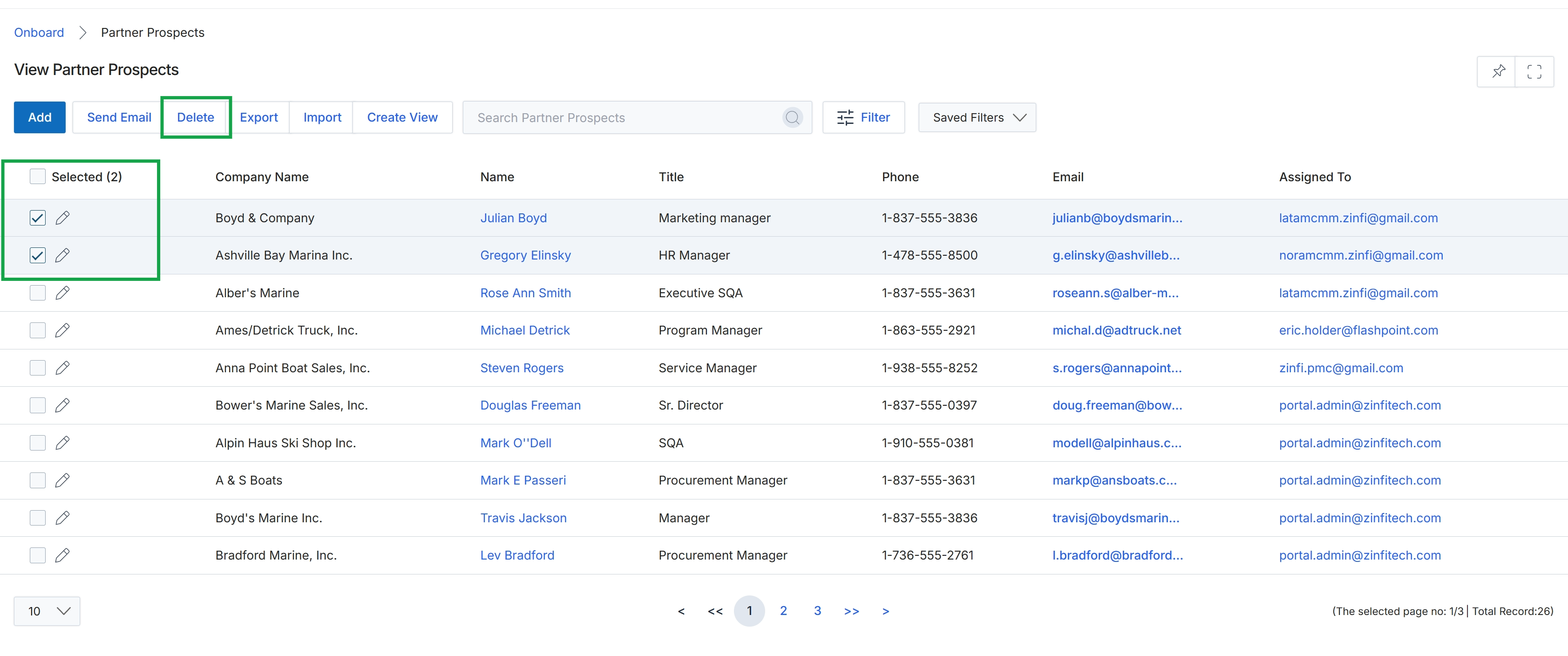Go to page 3

tap(817, 611)
